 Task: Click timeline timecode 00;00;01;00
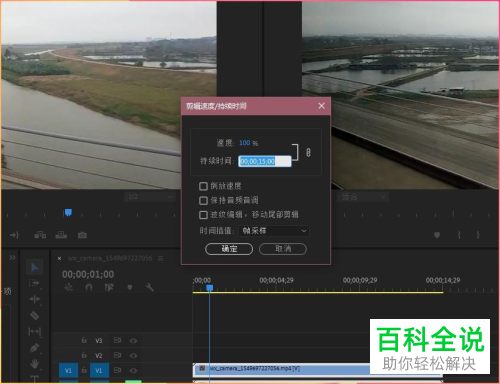click(88, 274)
